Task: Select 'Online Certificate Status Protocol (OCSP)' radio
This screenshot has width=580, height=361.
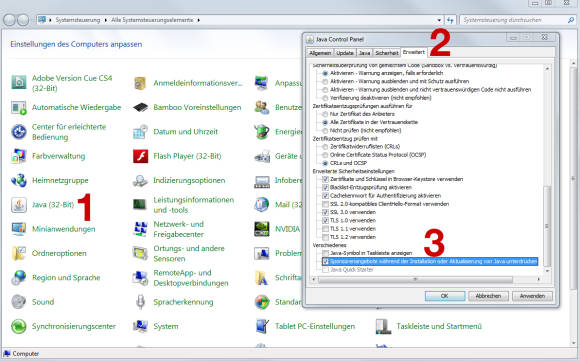Action: pyautogui.click(x=325, y=155)
